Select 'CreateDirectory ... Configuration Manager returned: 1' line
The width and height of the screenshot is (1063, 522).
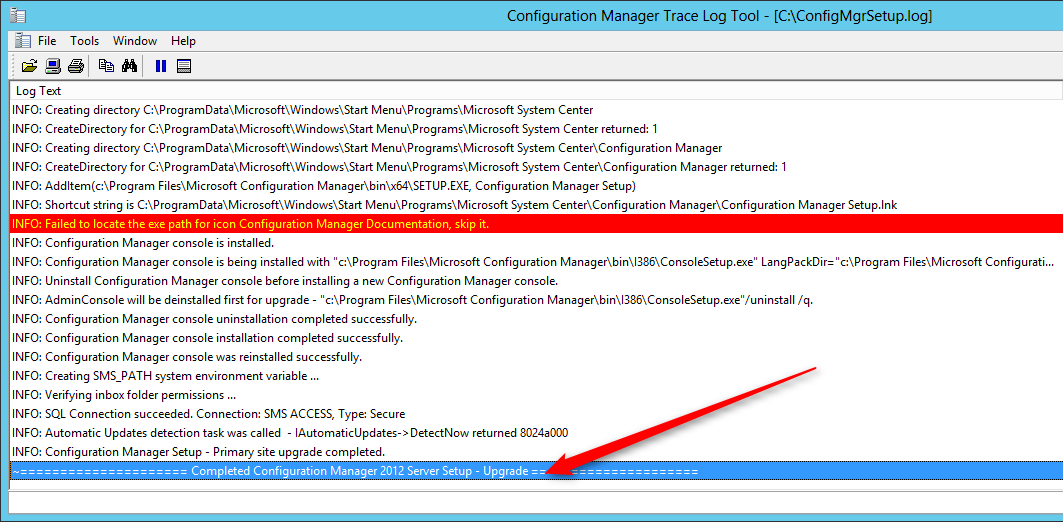tap(536, 167)
